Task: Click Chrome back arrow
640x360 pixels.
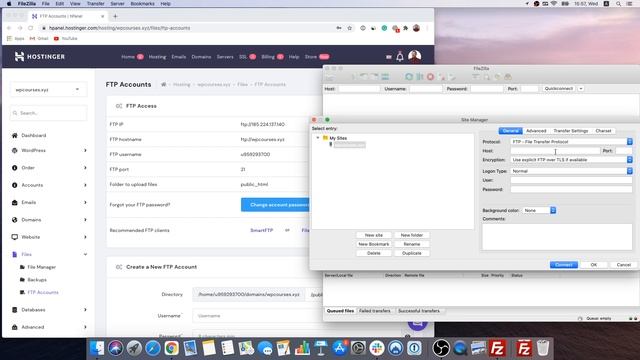Action: 9,28
